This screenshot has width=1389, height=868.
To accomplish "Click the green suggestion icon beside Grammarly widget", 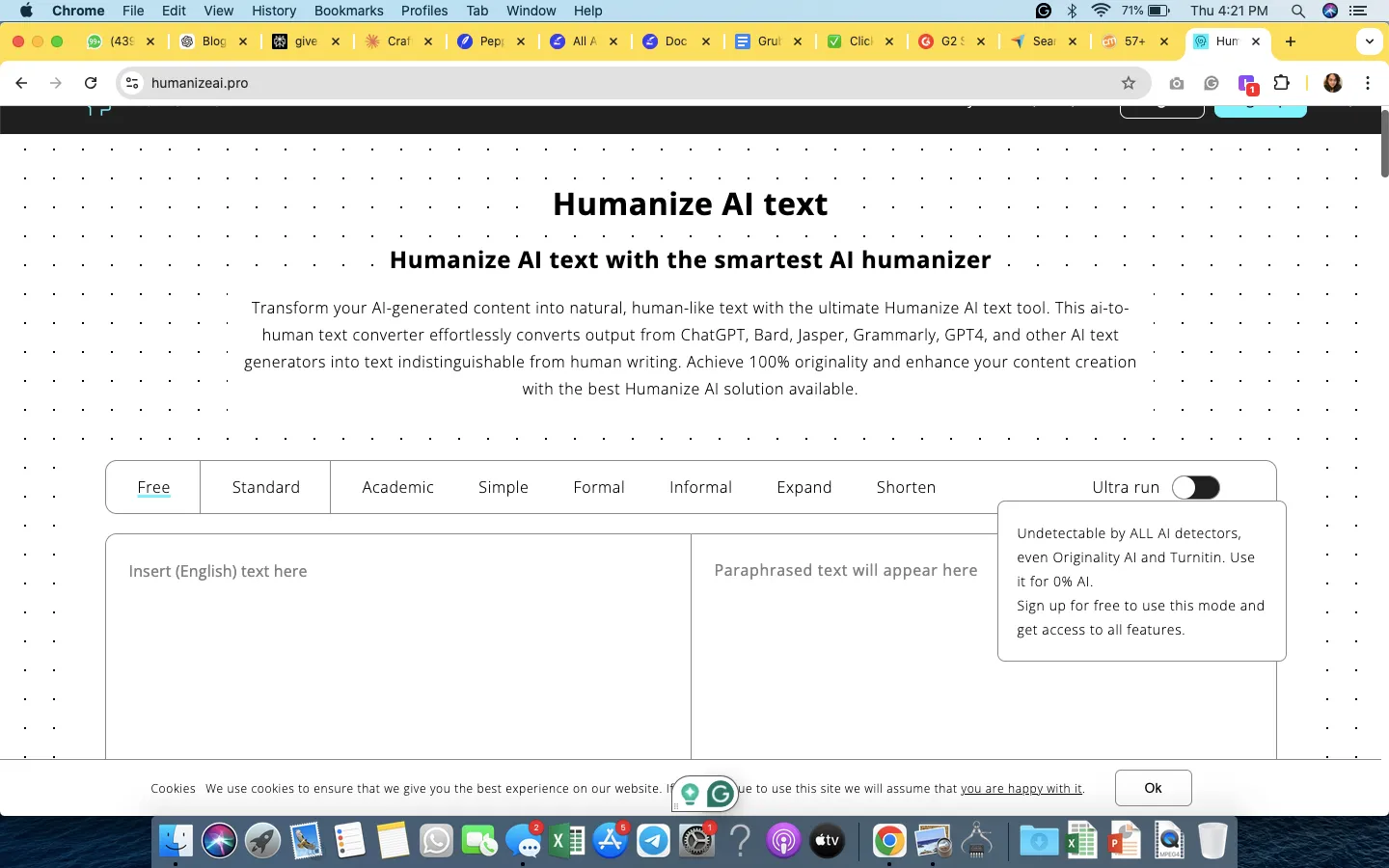I will tap(690, 794).
